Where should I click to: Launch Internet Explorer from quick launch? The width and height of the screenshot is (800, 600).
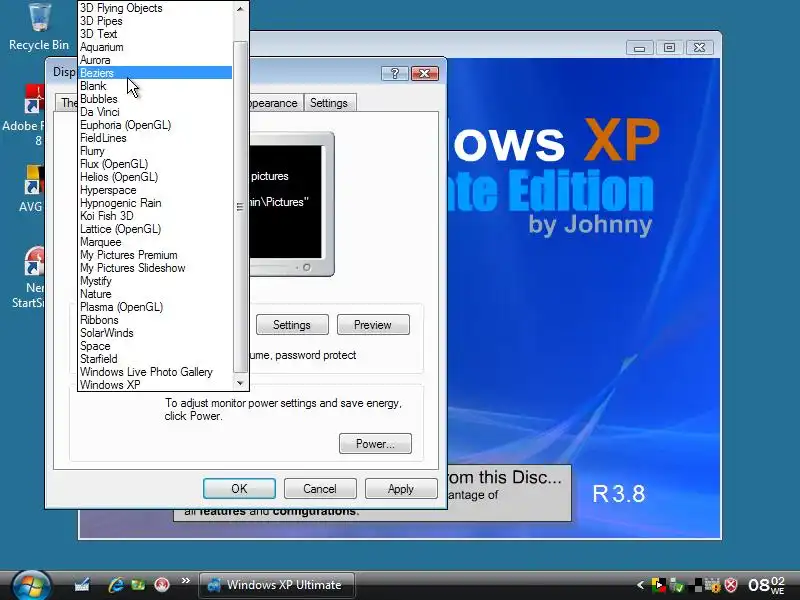click(116, 584)
